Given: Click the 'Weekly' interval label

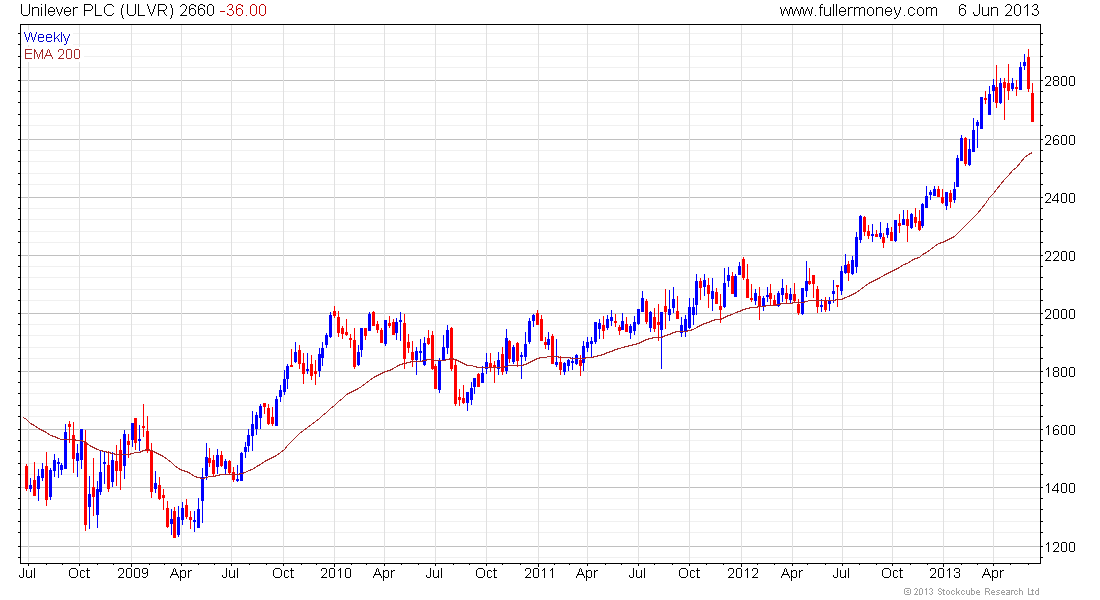Looking at the screenshot, I should [x=47, y=37].
